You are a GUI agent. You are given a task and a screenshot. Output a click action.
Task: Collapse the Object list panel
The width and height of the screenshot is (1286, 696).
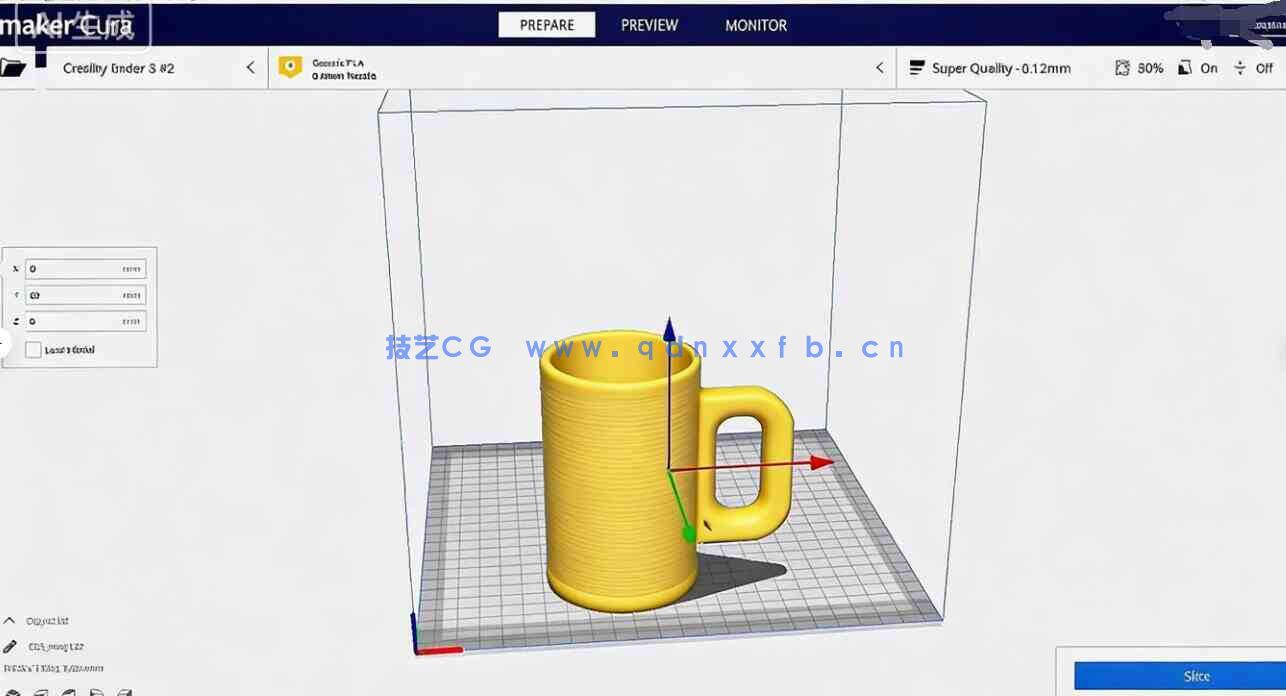[10, 620]
